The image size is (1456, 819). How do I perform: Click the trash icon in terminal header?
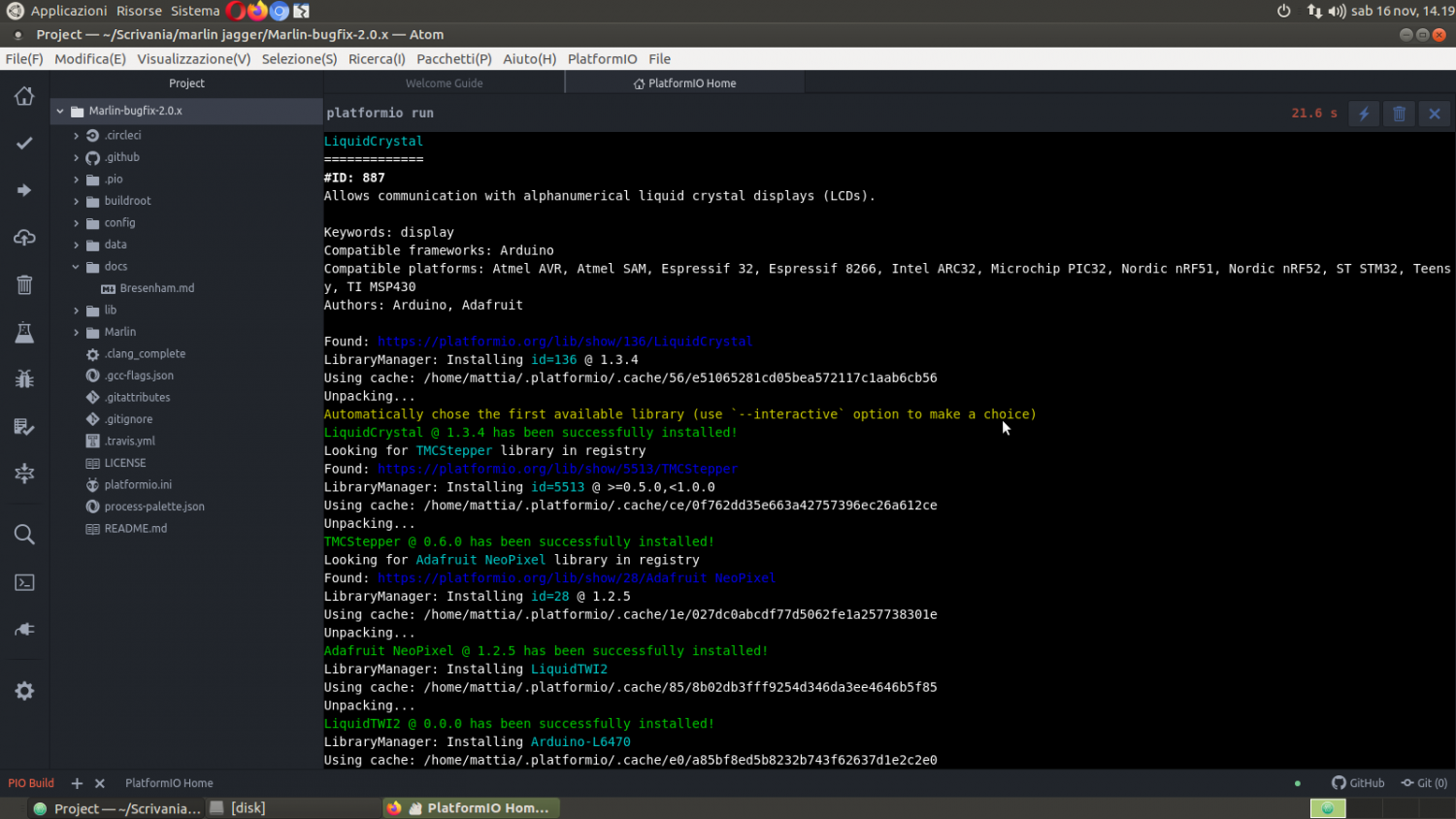point(1399,114)
